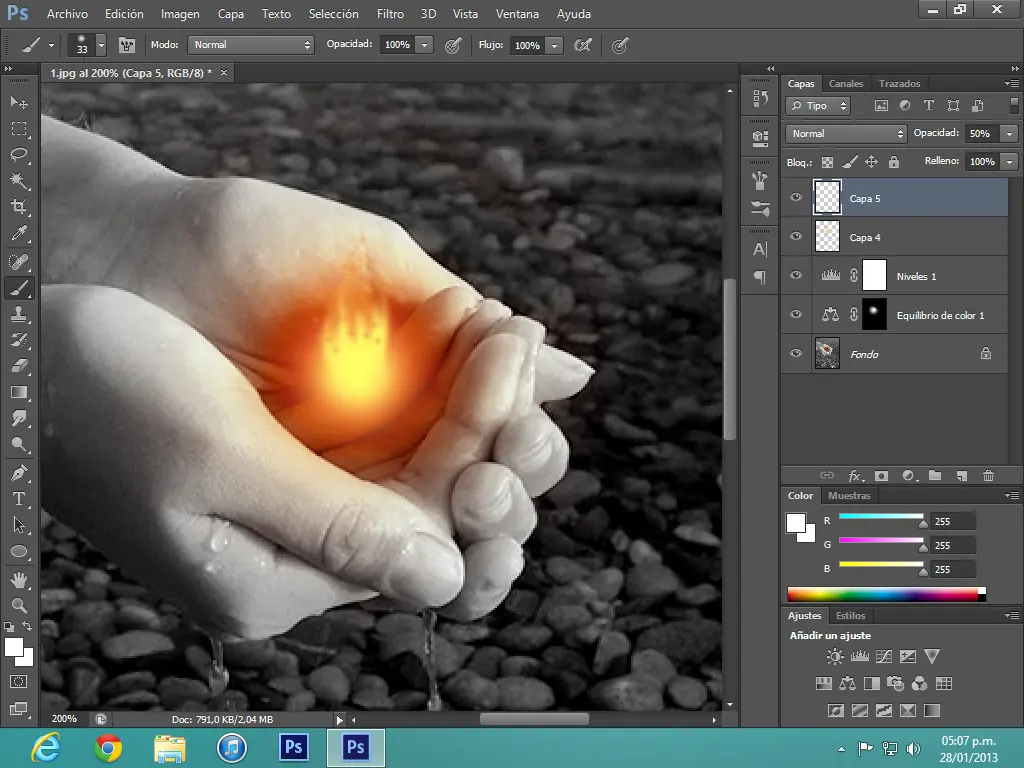Open the layer Opacidad slider arrow

1009,134
